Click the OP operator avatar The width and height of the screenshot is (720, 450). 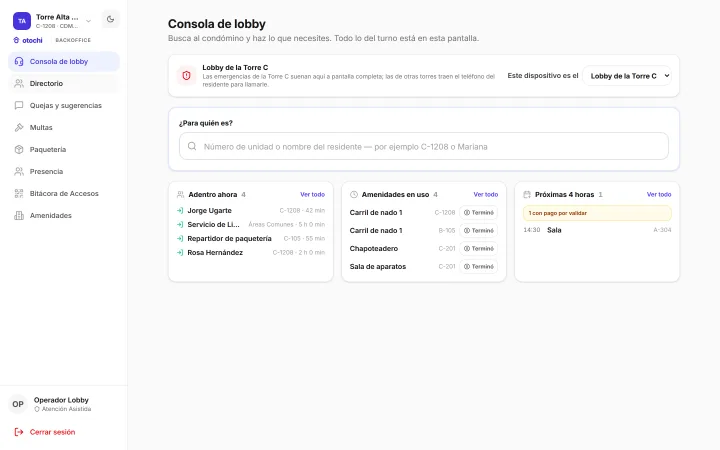tap(18, 404)
